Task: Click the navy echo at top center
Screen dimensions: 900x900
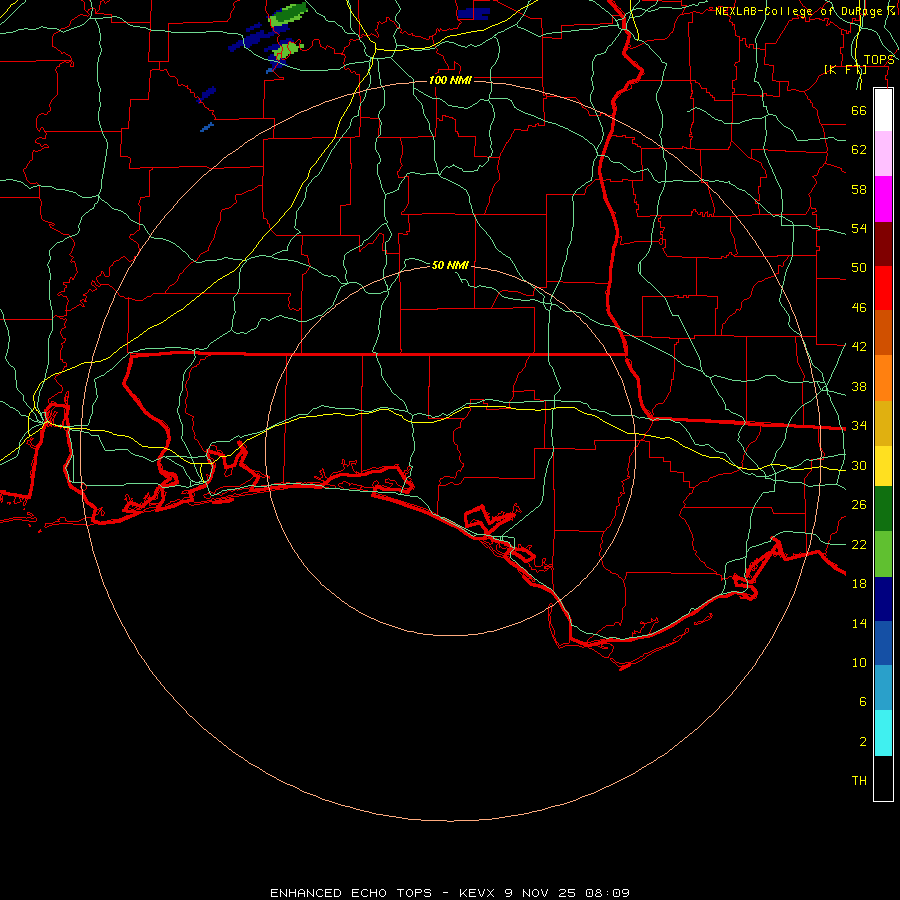Action: point(474,13)
